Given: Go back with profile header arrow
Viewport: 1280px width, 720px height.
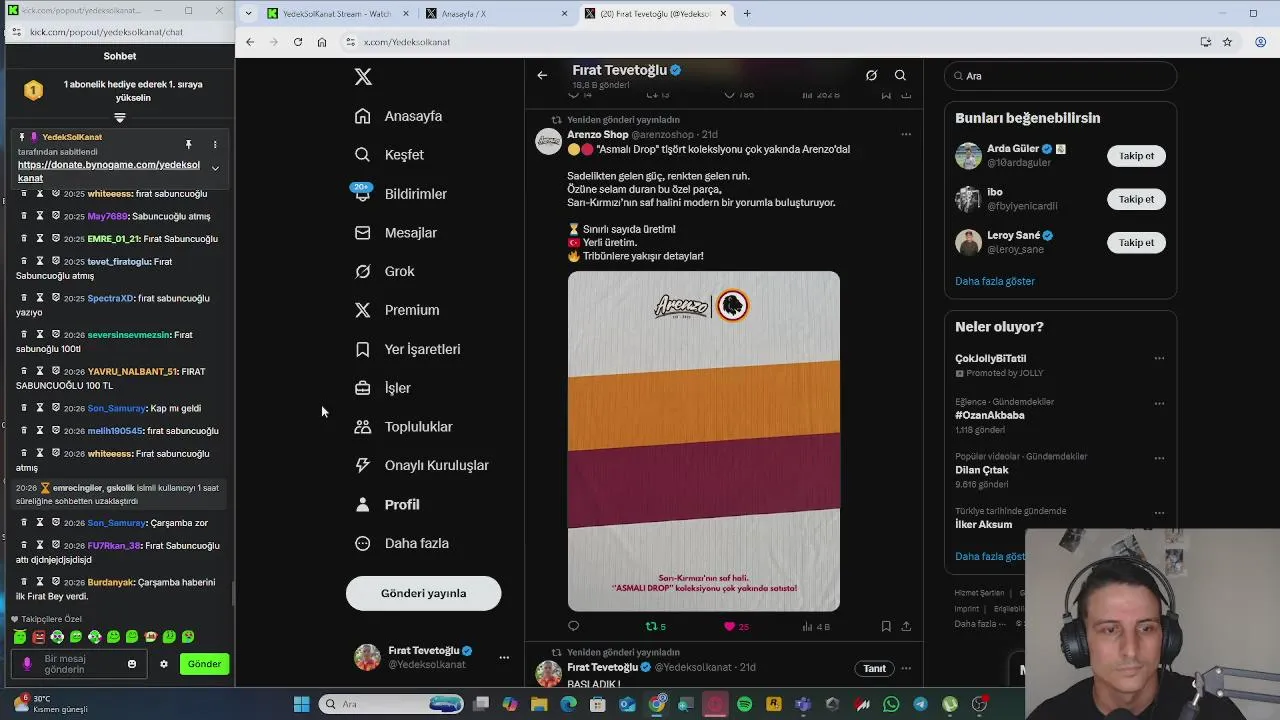Looking at the screenshot, I should [542, 75].
